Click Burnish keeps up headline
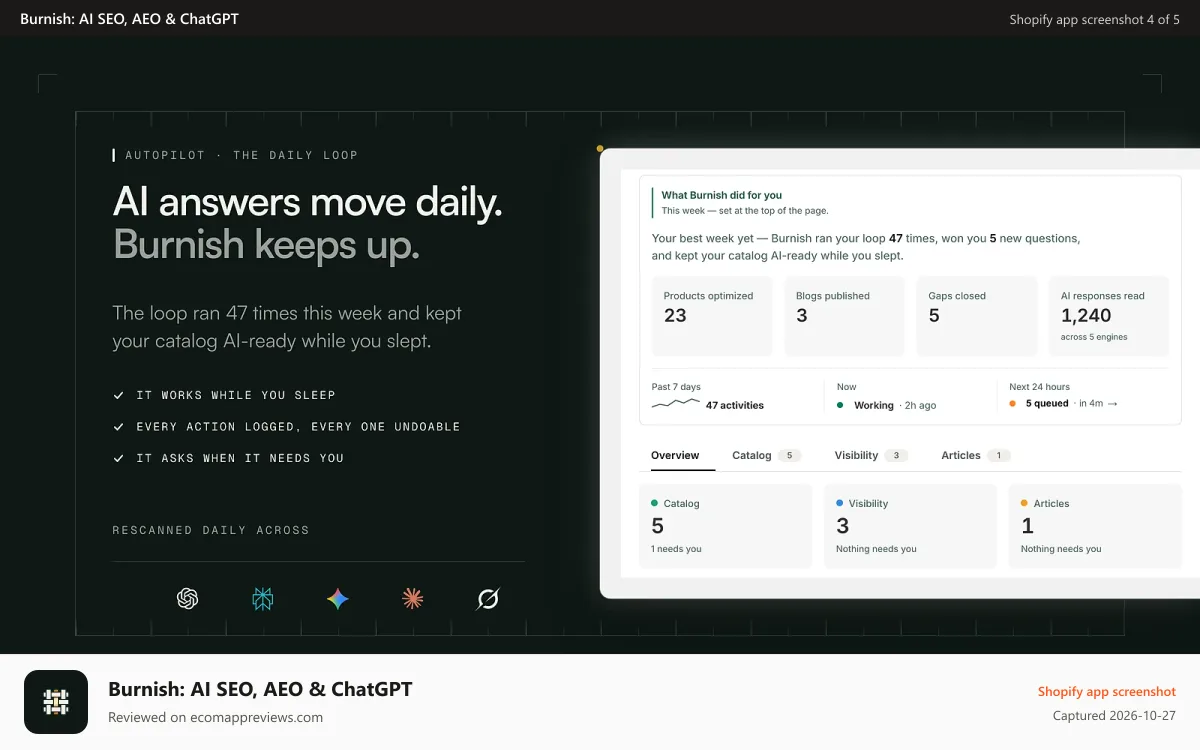Image resolution: width=1200 pixels, height=750 pixels. pyautogui.click(x=266, y=245)
